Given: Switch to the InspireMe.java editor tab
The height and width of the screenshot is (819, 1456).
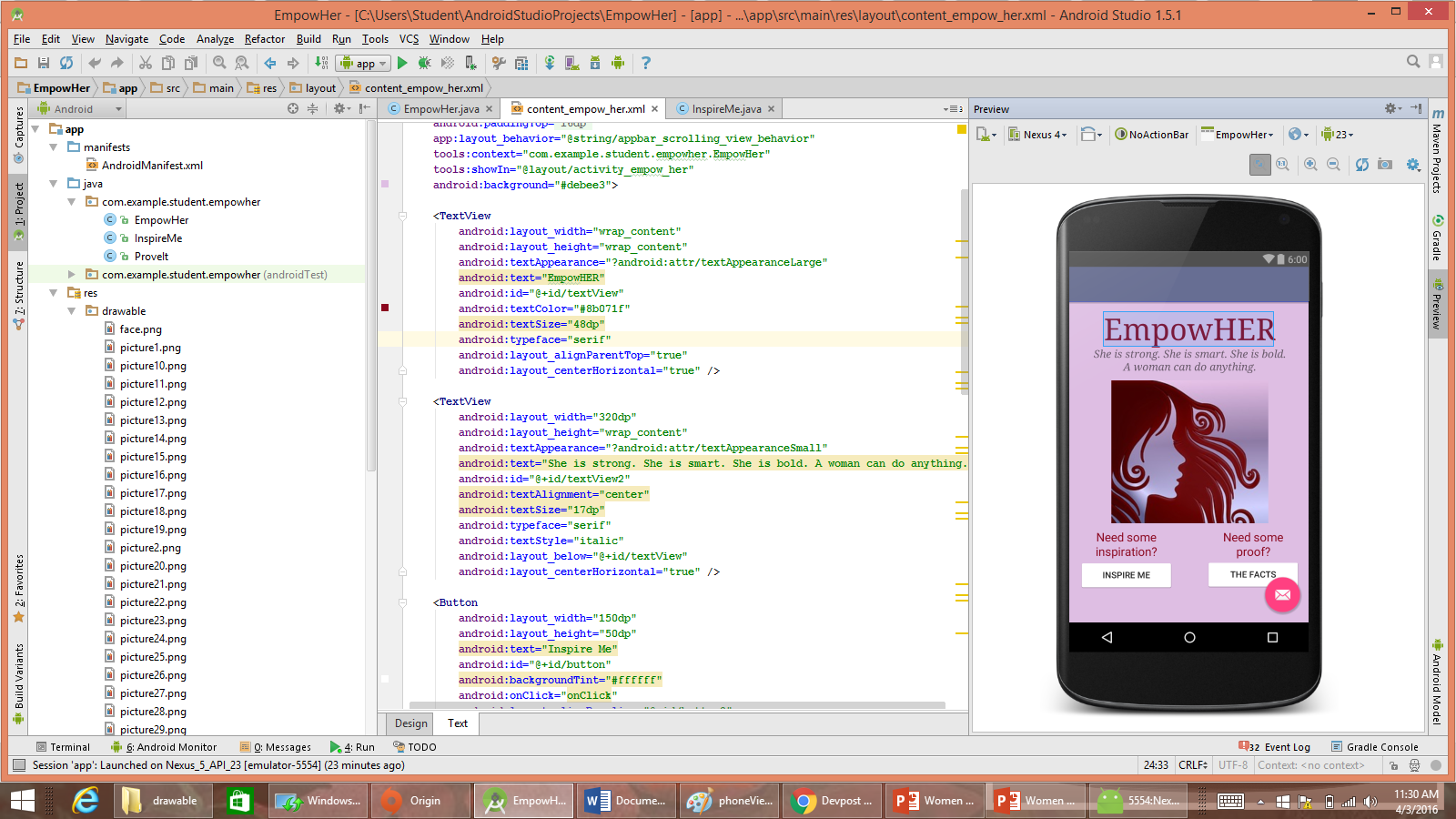Looking at the screenshot, I should (x=725, y=109).
